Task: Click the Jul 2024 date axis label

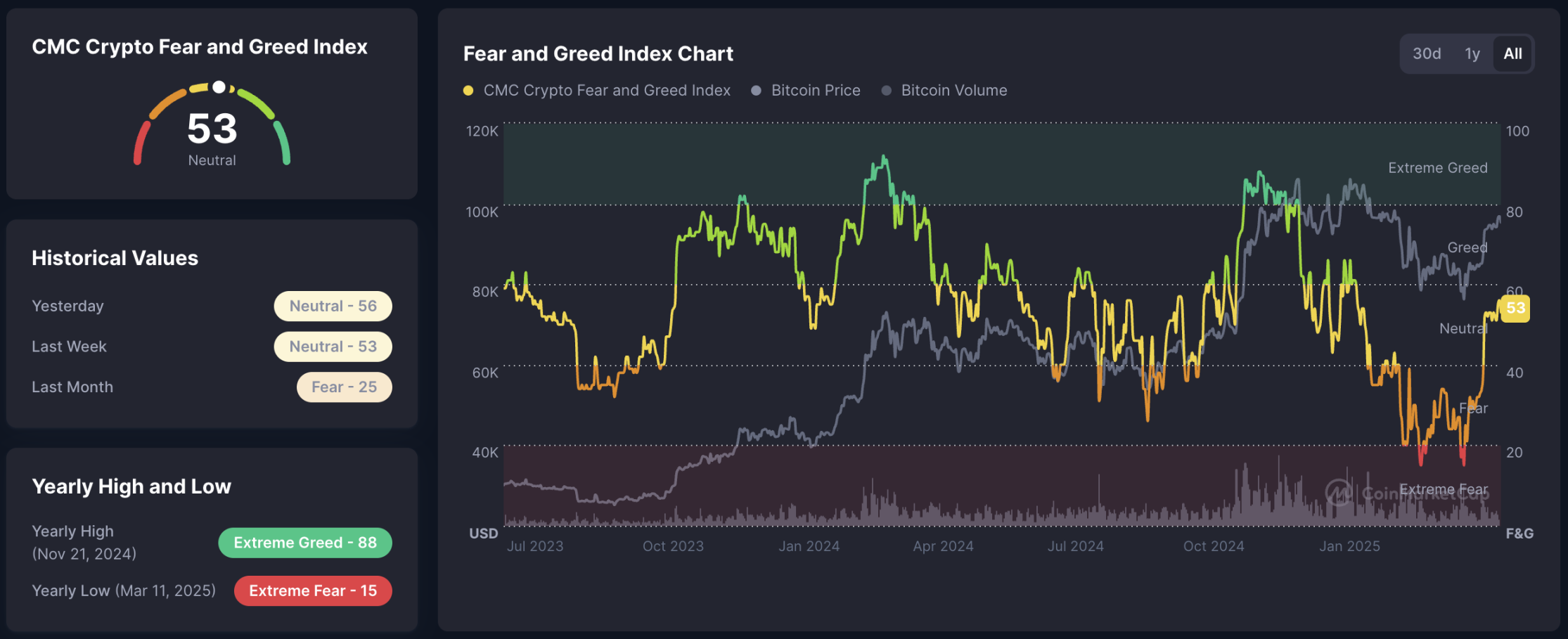Action: [x=1075, y=546]
